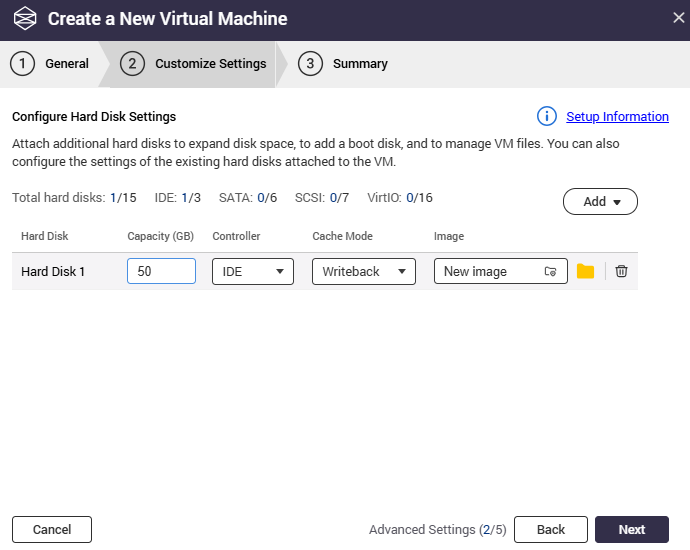
Task: Click the Capacity field showing 50
Action: point(161,271)
